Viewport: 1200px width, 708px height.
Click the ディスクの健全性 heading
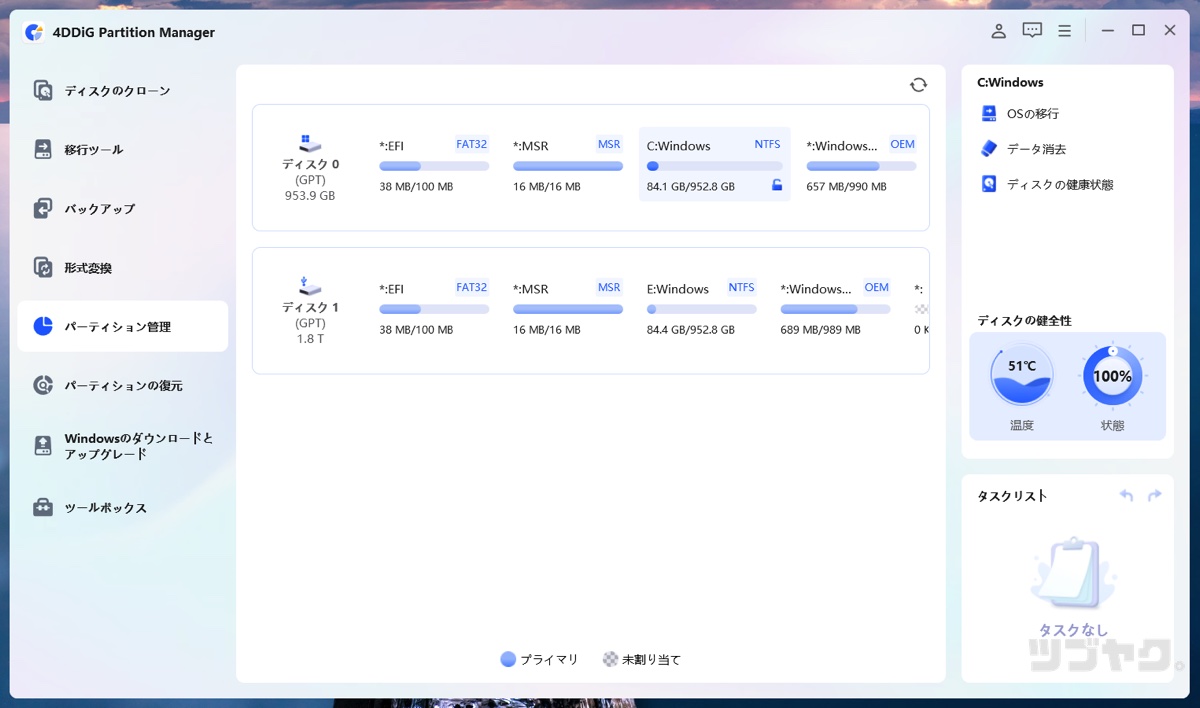tap(1024, 320)
